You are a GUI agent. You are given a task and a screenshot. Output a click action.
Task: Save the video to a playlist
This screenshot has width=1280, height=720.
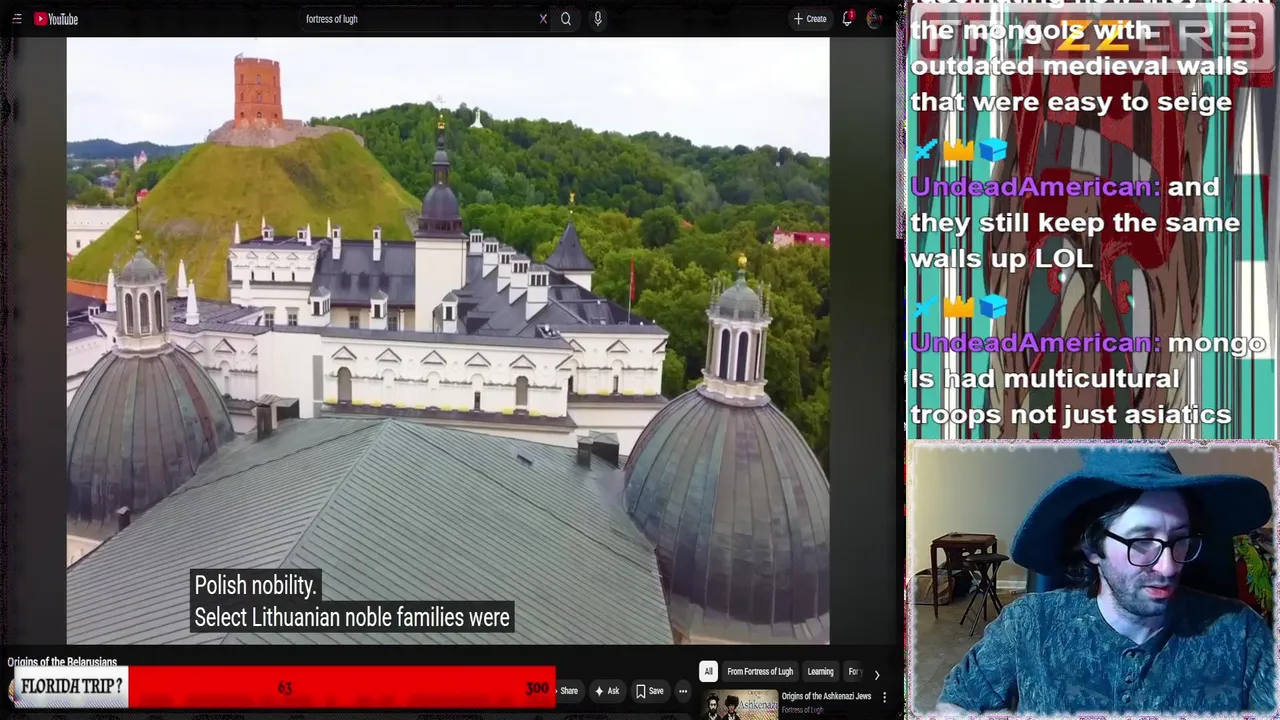coord(650,691)
